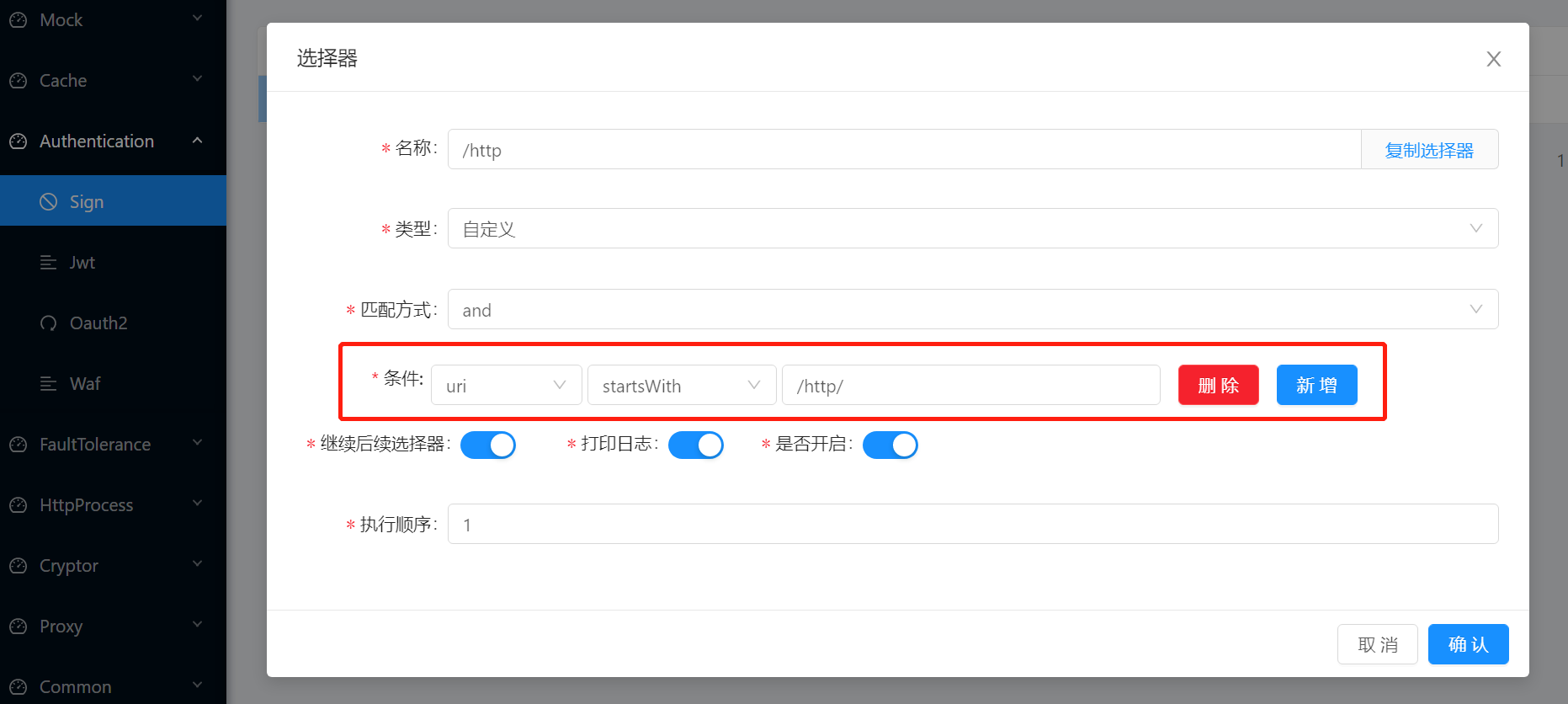Click the FaultTolerance dashboard icon
This screenshot has height=704, width=1568.
pyautogui.click(x=19, y=445)
